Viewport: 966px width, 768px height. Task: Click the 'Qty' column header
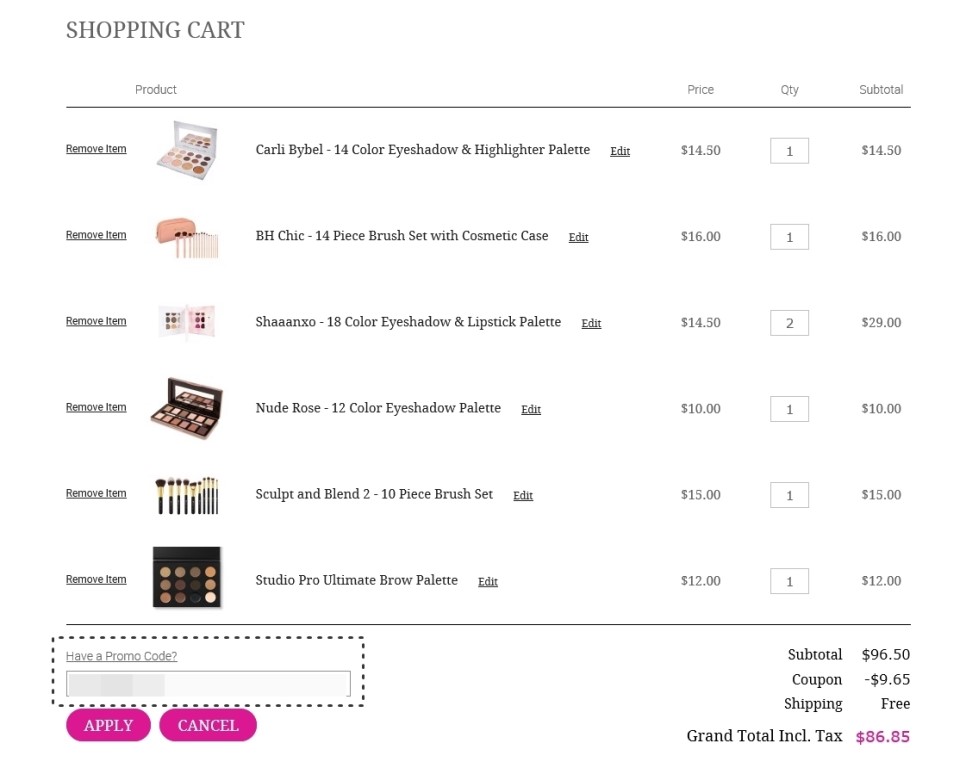pyautogui.click(x=789, y=90)
